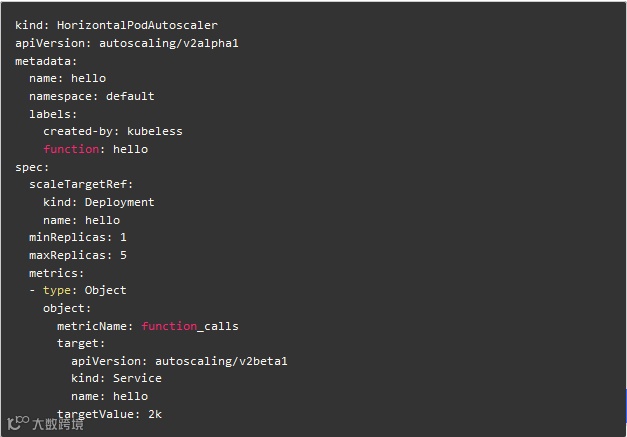
Task: Click the watermark logo icon
Action: tap(18, 423)
